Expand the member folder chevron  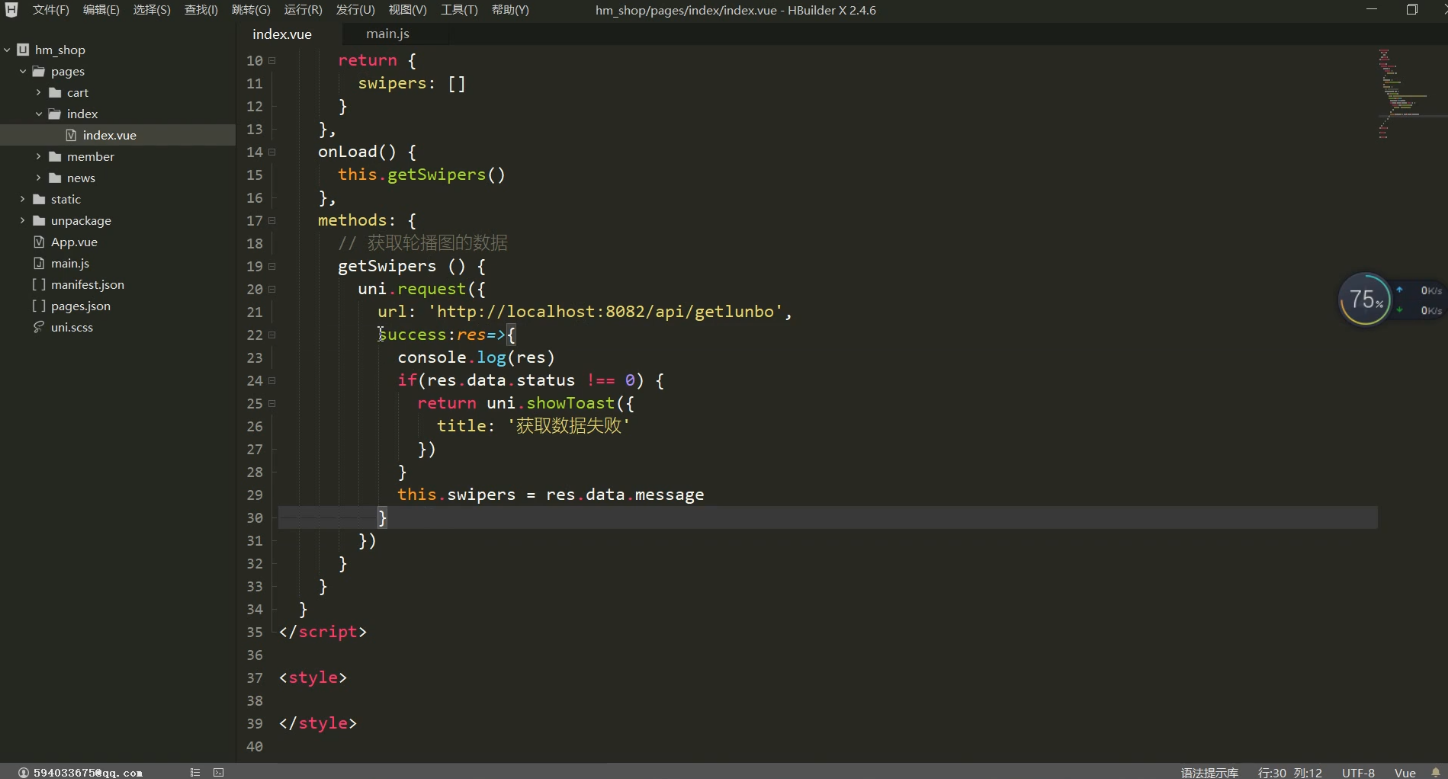(x=39, y=156)
